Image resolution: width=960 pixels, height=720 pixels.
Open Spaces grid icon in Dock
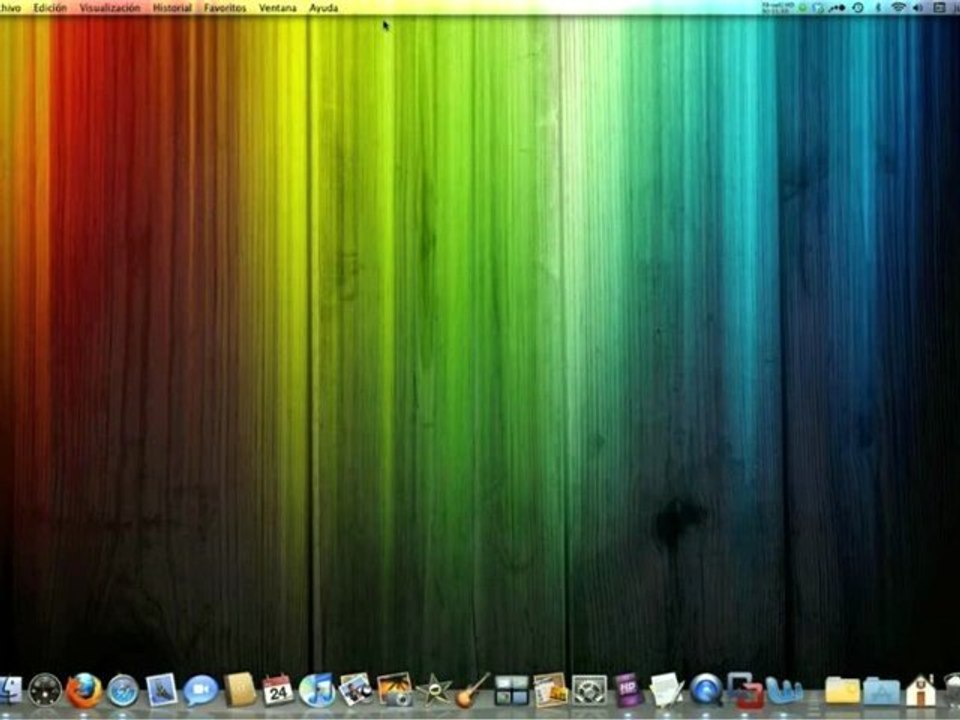click(x=511, y=690)
